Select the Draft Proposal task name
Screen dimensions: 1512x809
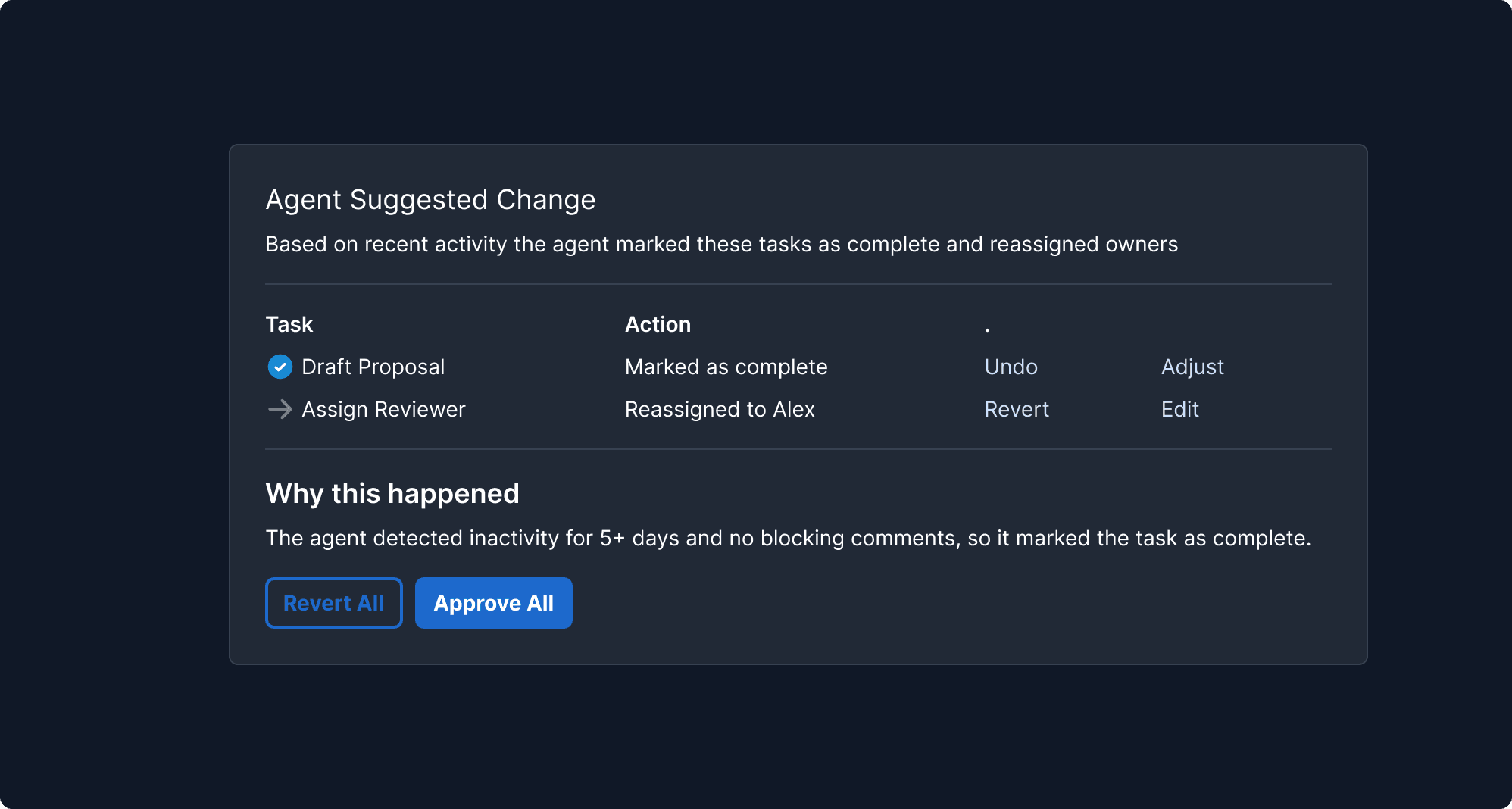click(373, 367)
